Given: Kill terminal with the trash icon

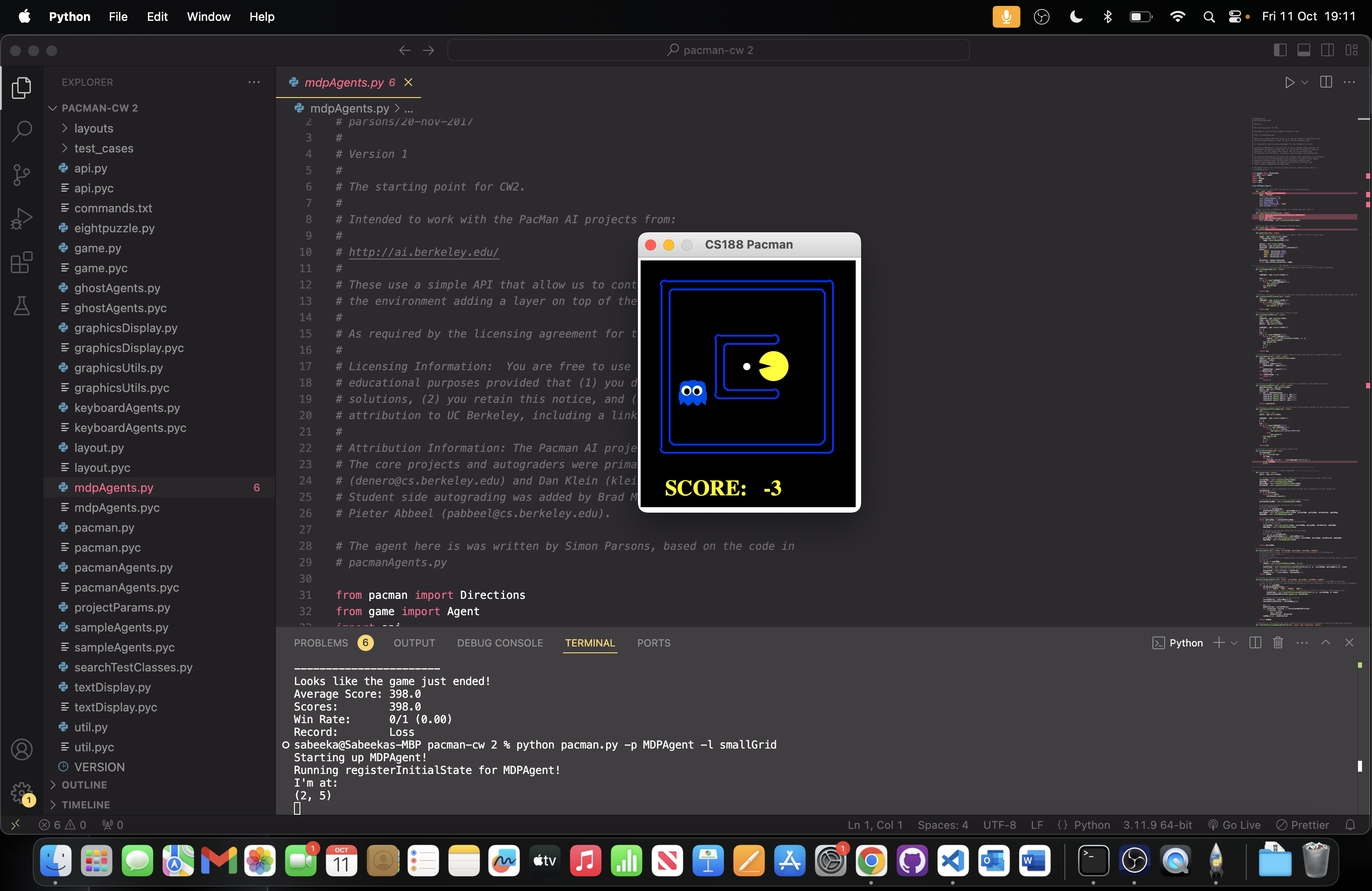Looking at the screenshot, I should point(1278,642).
